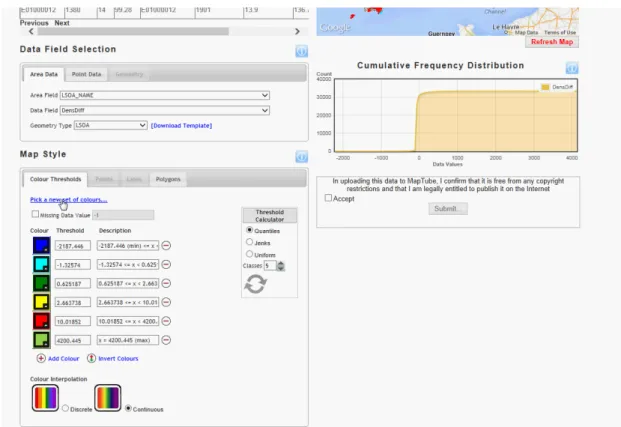The height and width of the screenshot is (427, 621).
Task: Click the Add Colour plus icon
Action: click(41, 358)
